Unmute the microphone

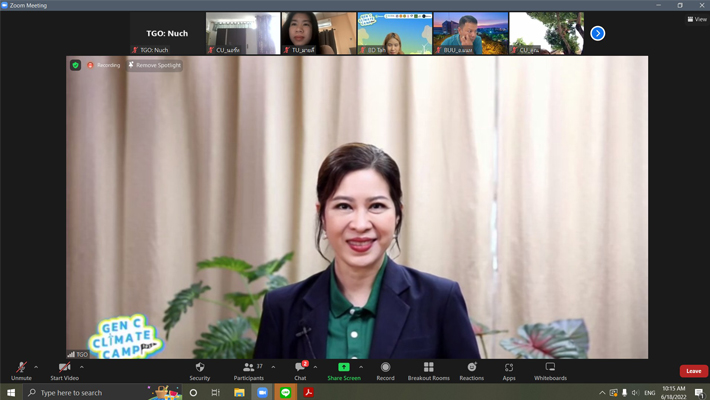click(x=21, y=371)
